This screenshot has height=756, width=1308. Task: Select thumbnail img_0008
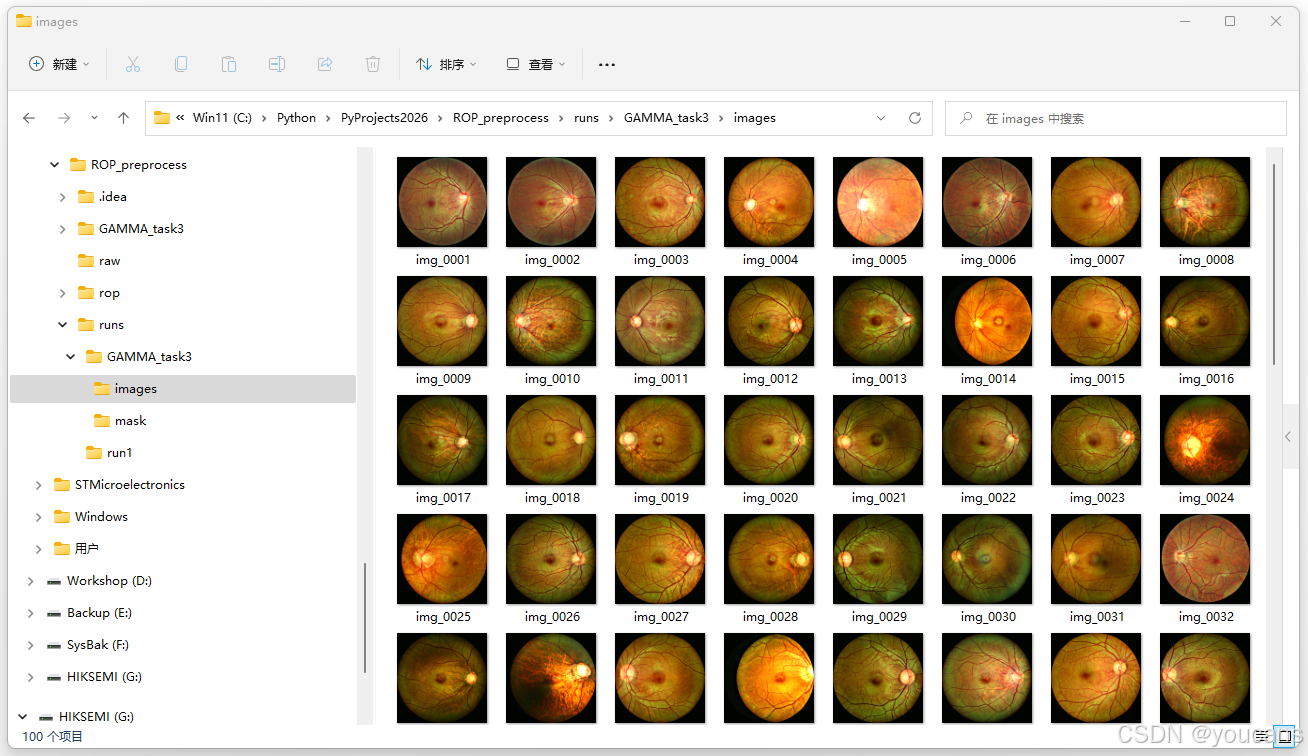pyautogui.click(x=1205, y=201)
